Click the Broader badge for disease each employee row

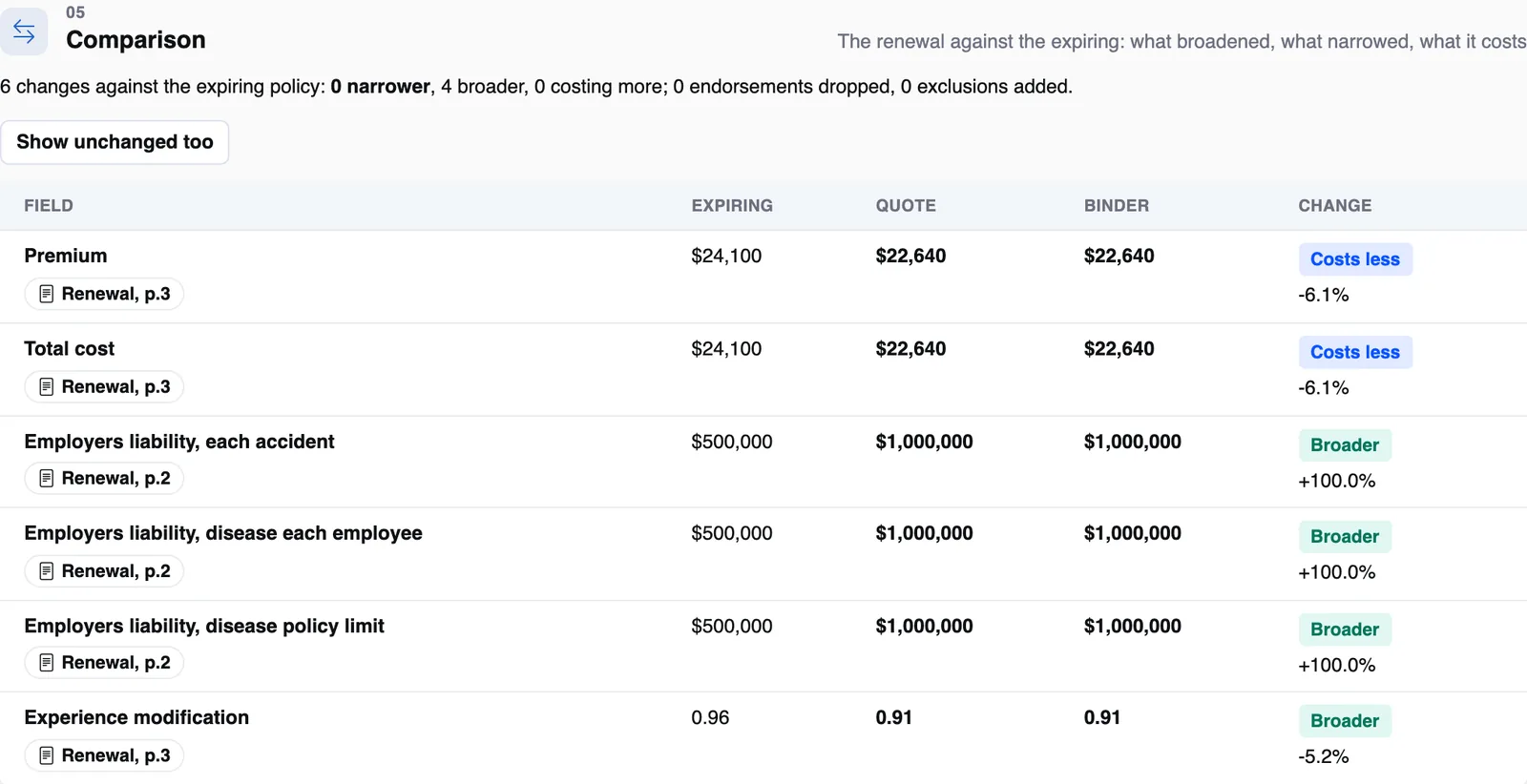tap(1345, 537)
